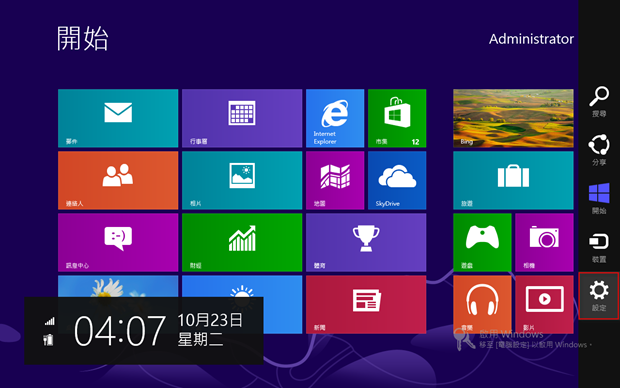
Task: Open the 市集 Store tile
Action: click(397, 118)
